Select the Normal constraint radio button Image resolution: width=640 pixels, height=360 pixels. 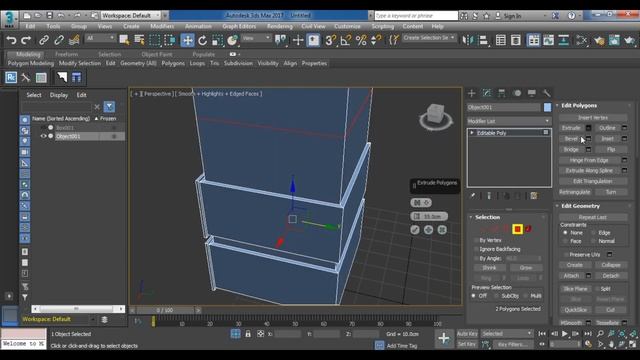click(593, 241)
